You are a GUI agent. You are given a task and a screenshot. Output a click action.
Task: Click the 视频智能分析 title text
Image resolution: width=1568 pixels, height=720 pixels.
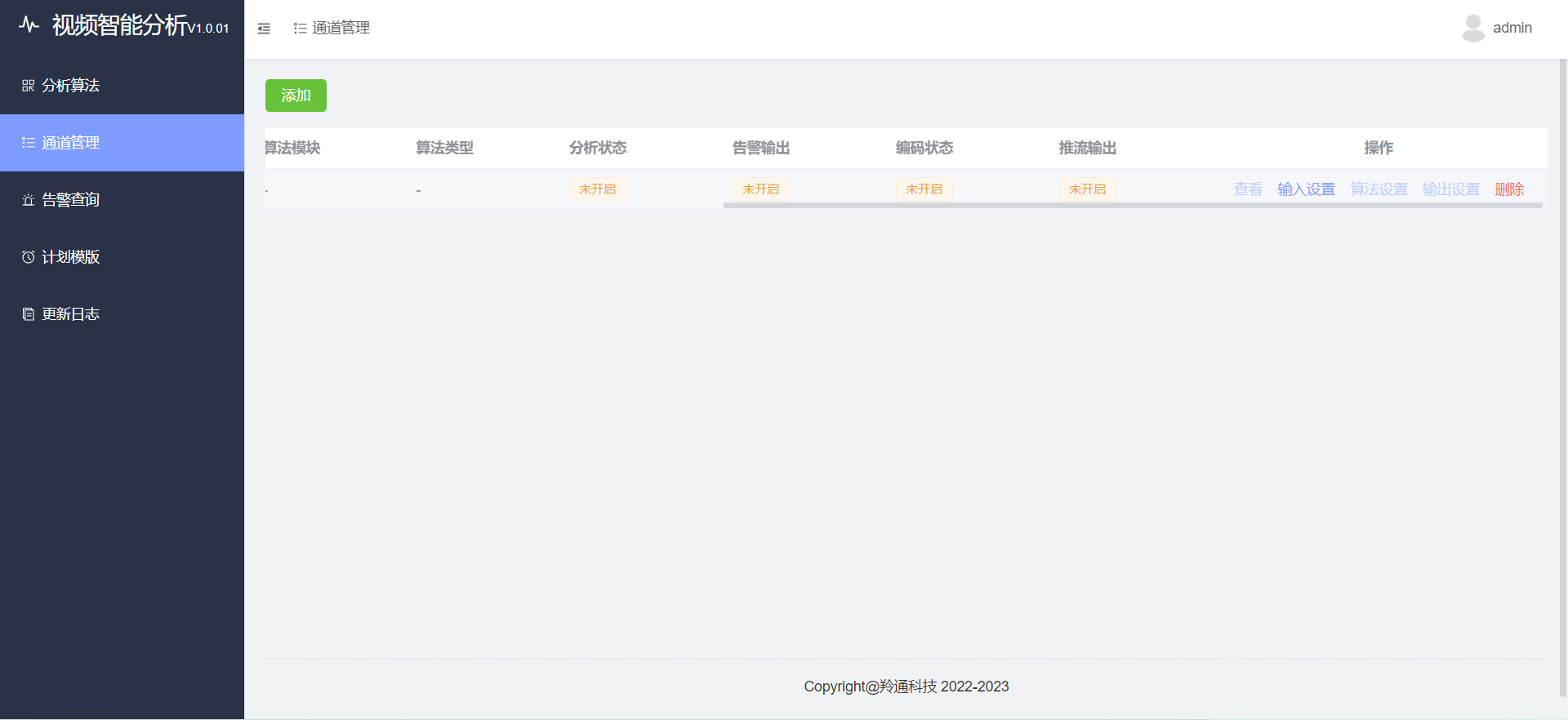[119, 25]
